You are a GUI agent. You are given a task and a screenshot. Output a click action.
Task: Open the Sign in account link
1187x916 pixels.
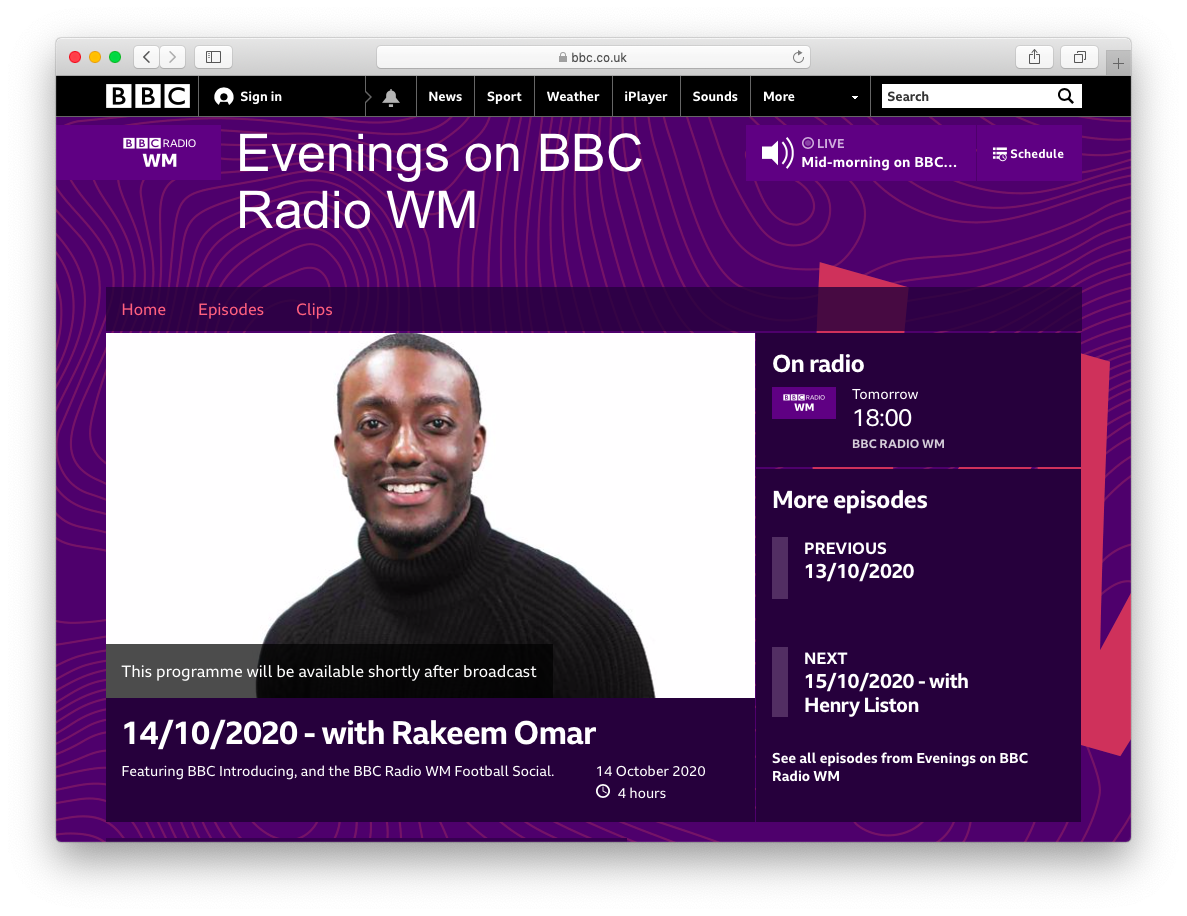point(248,96)
